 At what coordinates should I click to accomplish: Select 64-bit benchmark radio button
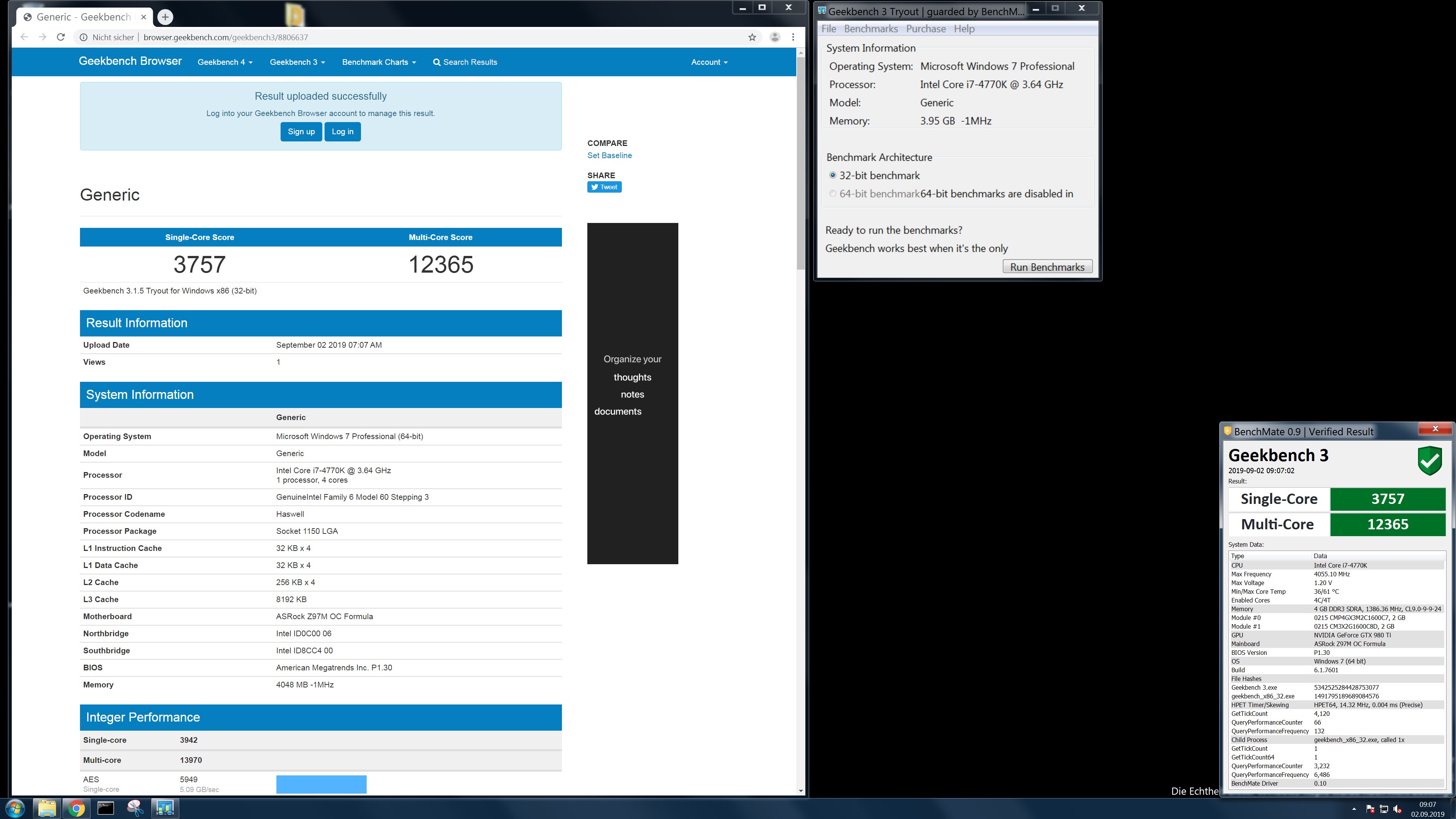[x=833, y=194]
